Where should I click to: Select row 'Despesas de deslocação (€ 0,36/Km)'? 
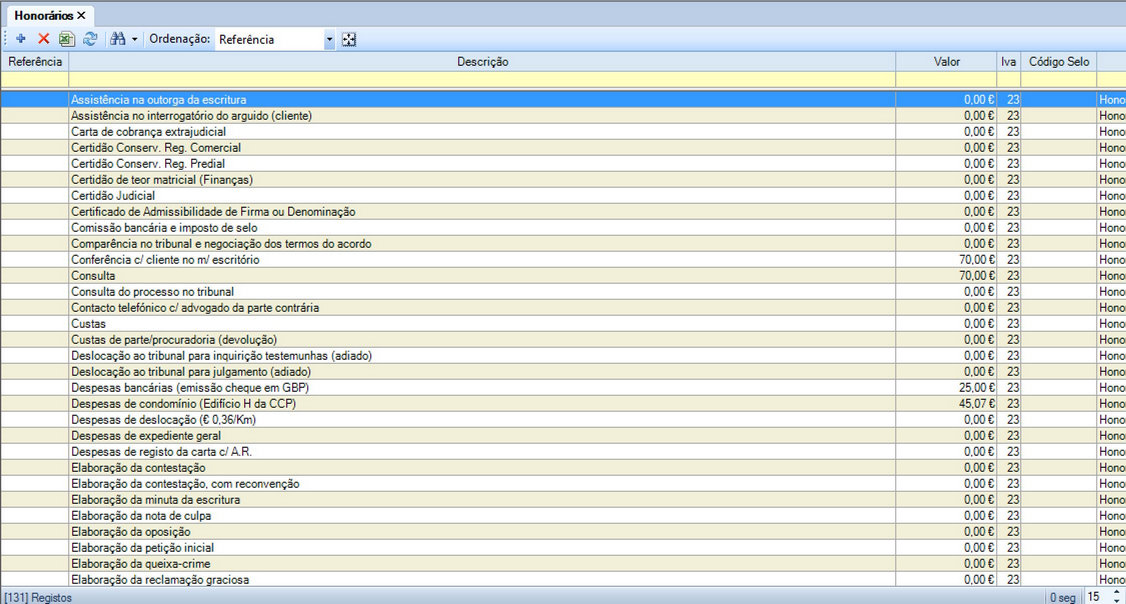pyautogui.click(x=563, y=419)
